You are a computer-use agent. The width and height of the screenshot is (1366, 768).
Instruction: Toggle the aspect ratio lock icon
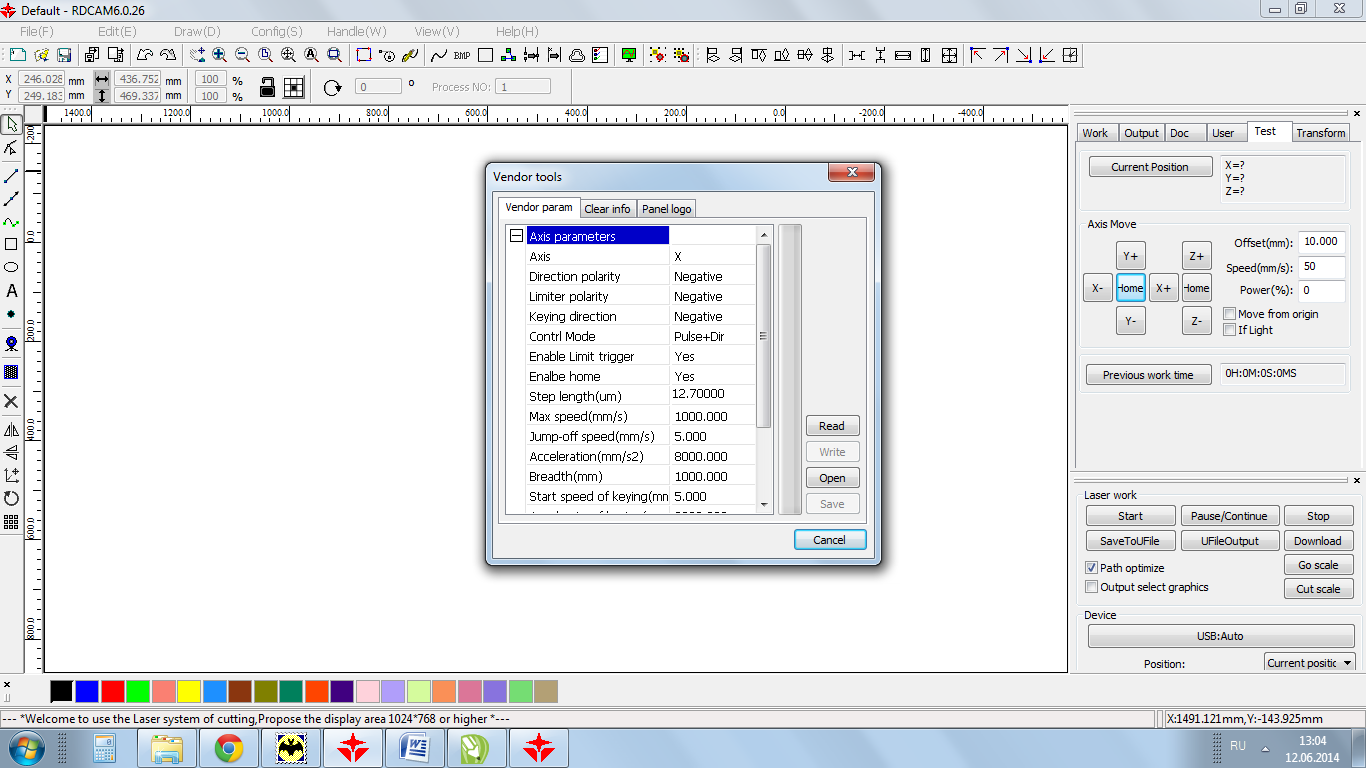[268, 87]
